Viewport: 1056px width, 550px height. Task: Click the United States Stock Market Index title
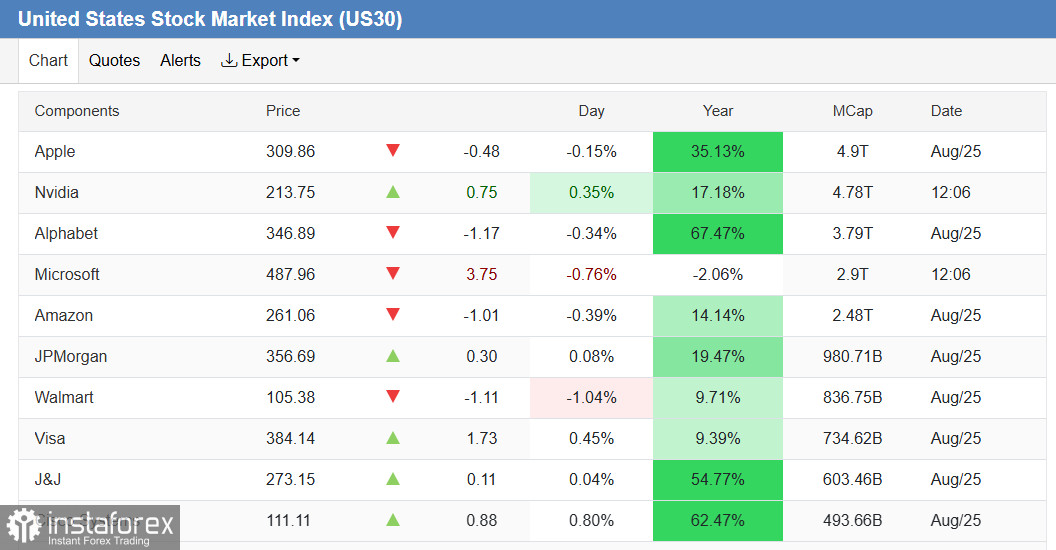point(210,19)
